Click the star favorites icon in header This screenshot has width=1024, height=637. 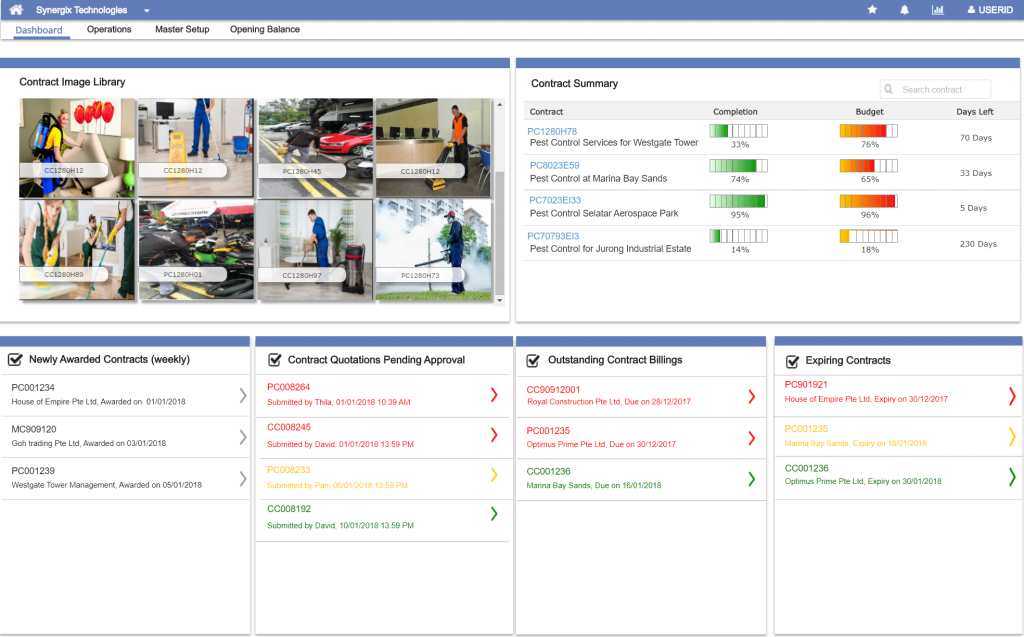(872, 9)
